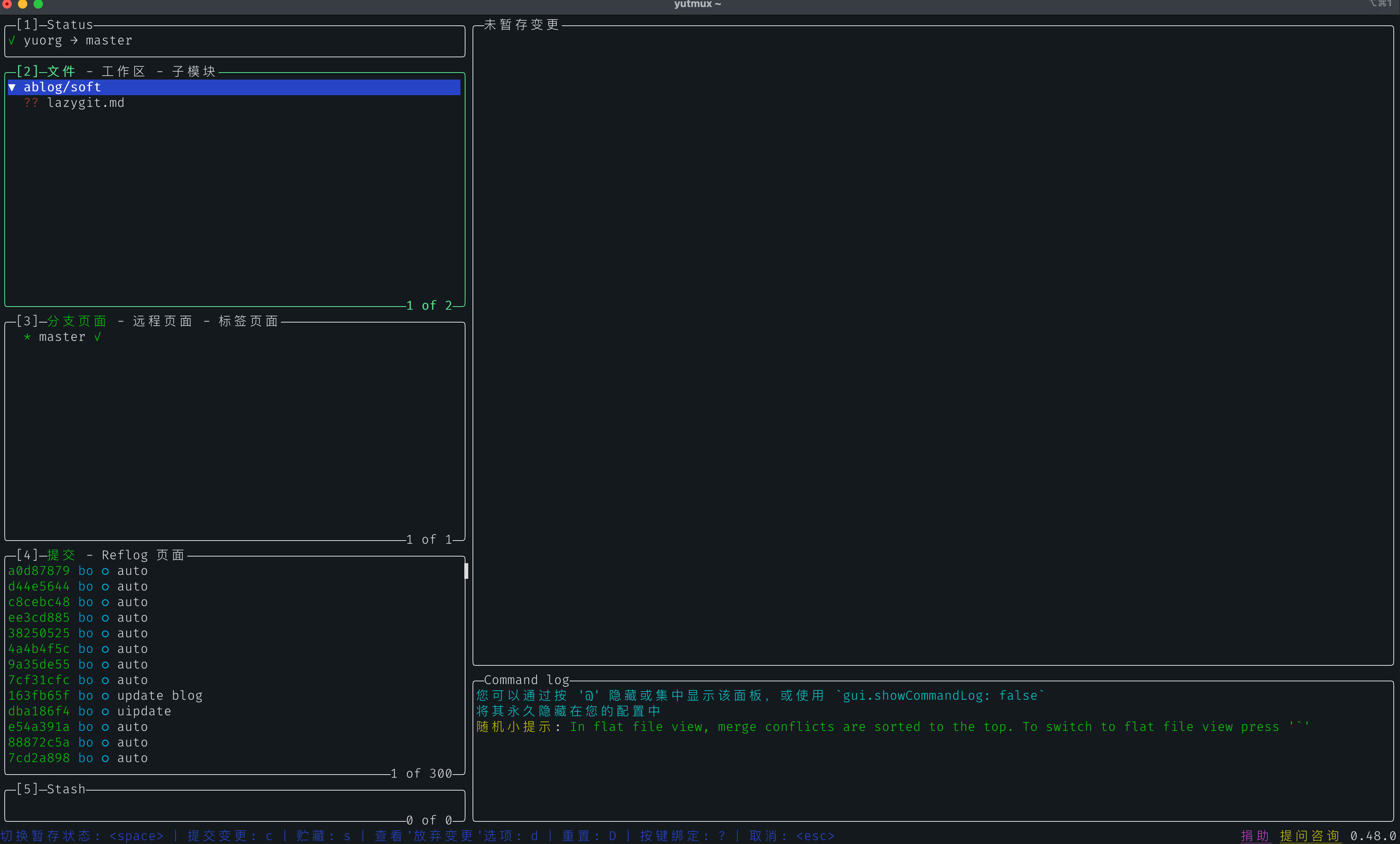1400x844 pixels.
Task: Open the 分支页面 tab
Action: (x=77, y=321)
